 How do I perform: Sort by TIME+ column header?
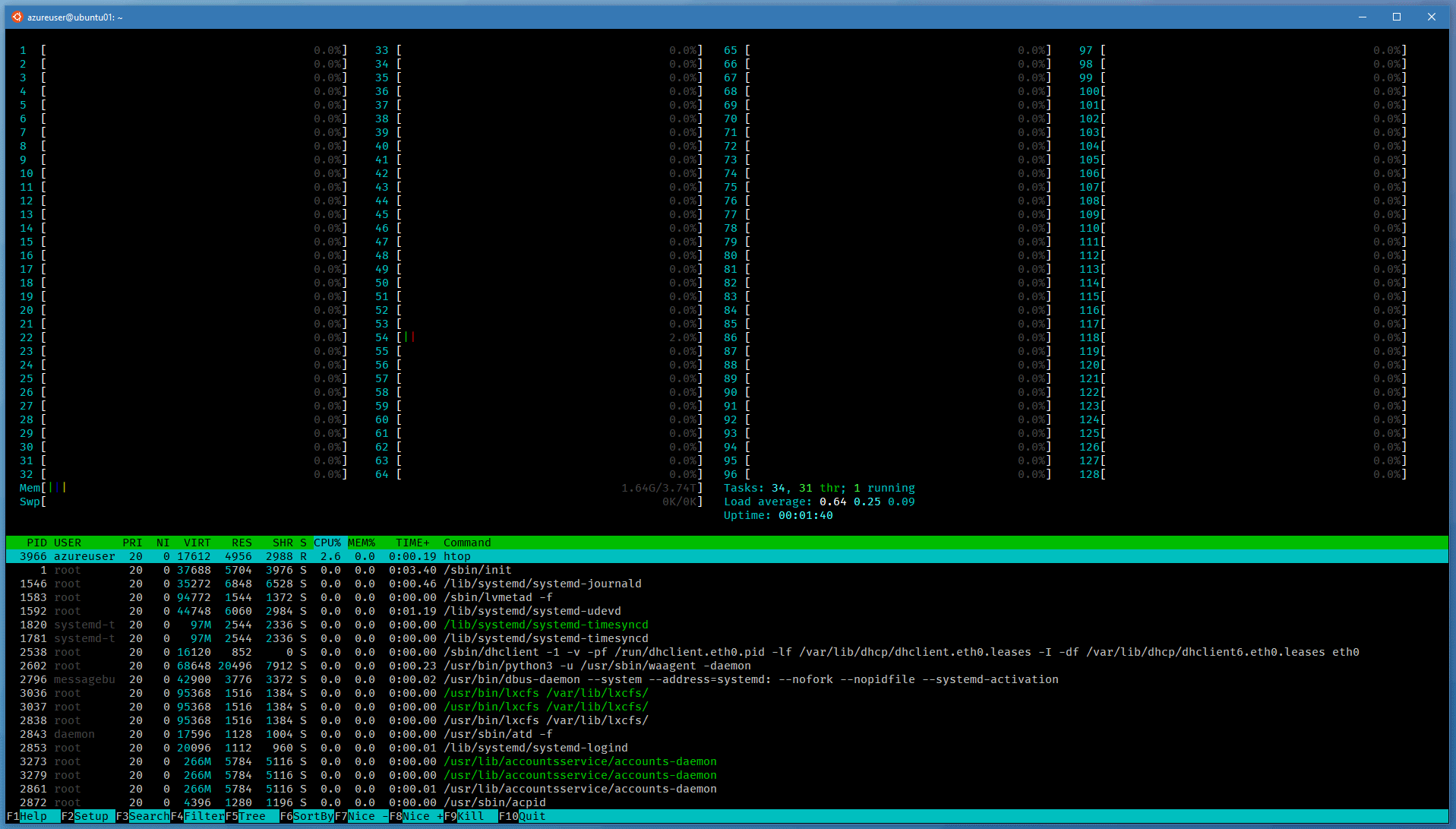412,543
